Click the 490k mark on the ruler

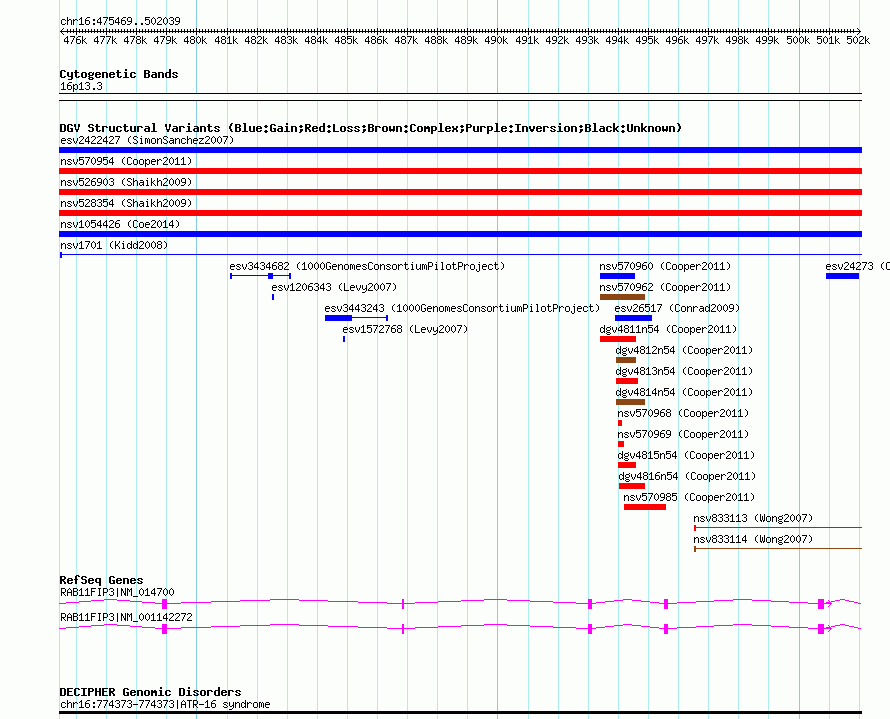[x=496, y=41]
